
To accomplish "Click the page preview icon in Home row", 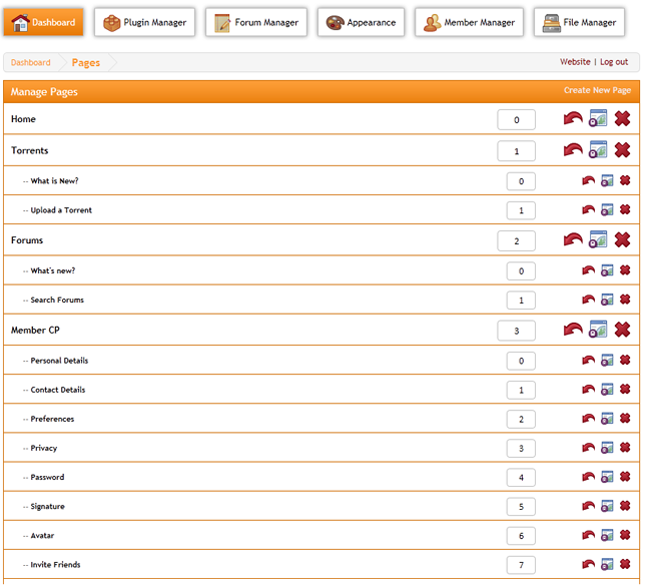I will pyautogui.click(x=598, y=118).
